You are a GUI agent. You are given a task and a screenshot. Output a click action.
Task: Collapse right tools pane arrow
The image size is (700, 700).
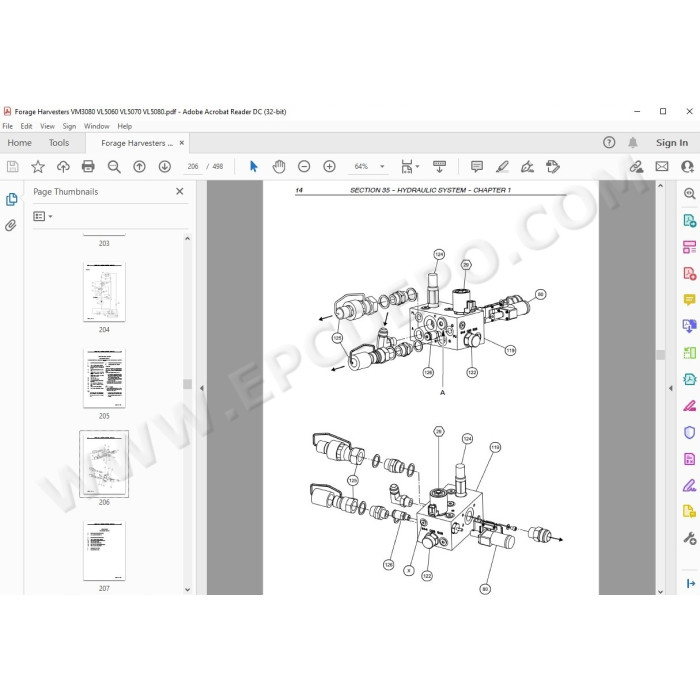click(x=671, y=388)
